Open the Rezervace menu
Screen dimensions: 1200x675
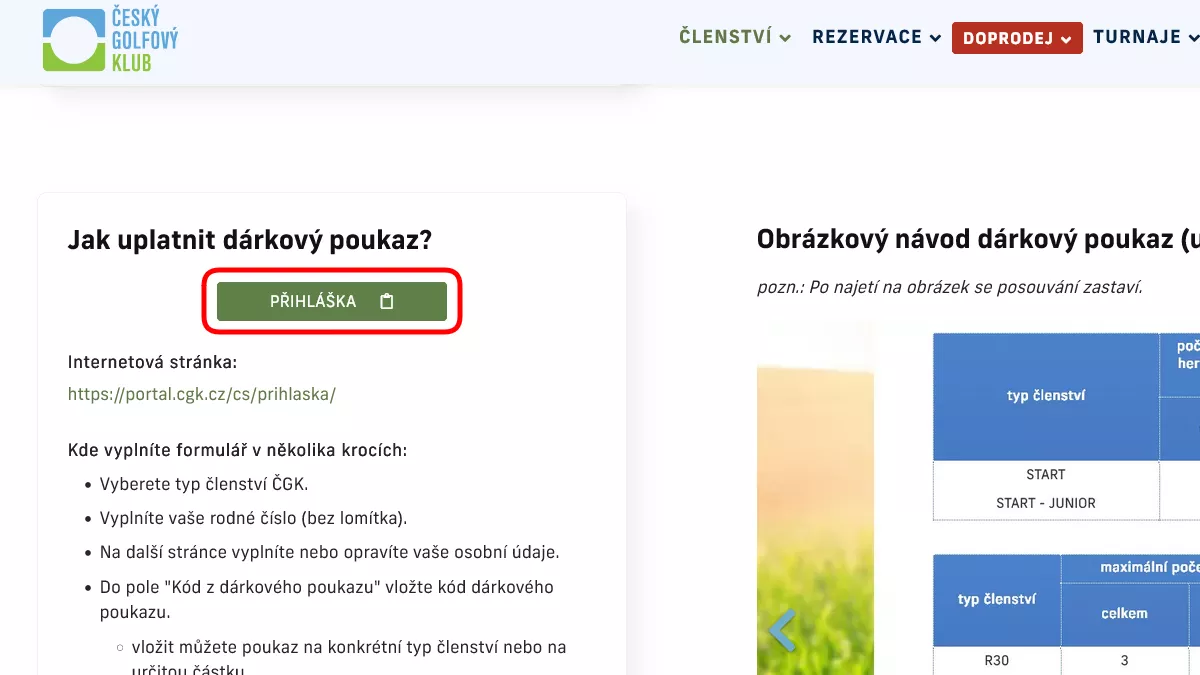pos(866,37)
